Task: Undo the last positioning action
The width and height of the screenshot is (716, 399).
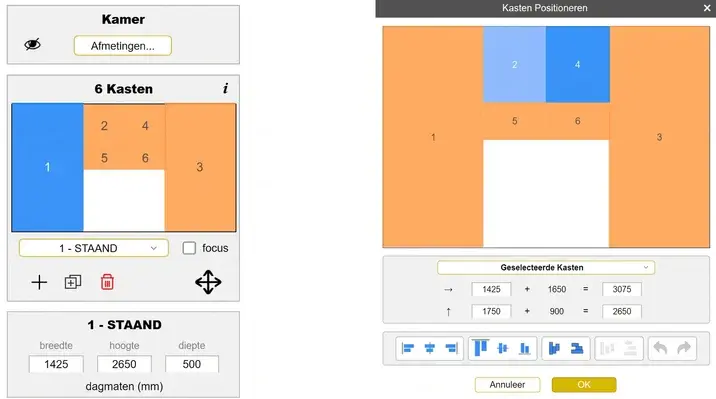Action: click(660, 349)
